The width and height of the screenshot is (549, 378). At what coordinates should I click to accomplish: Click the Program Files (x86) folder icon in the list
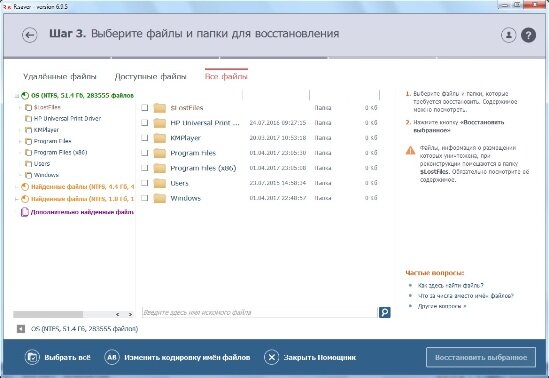(160, 168)
